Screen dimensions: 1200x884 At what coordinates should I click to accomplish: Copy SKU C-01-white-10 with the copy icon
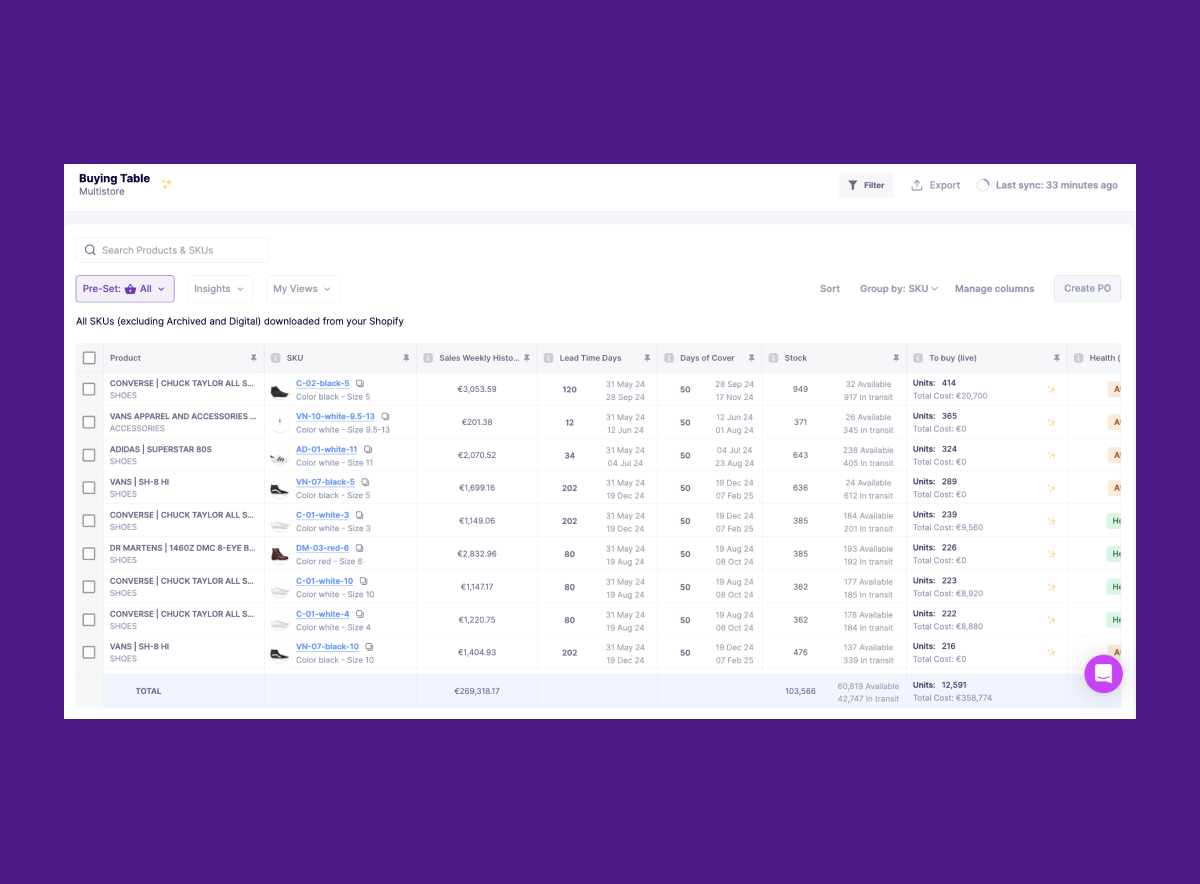point(364,581)
